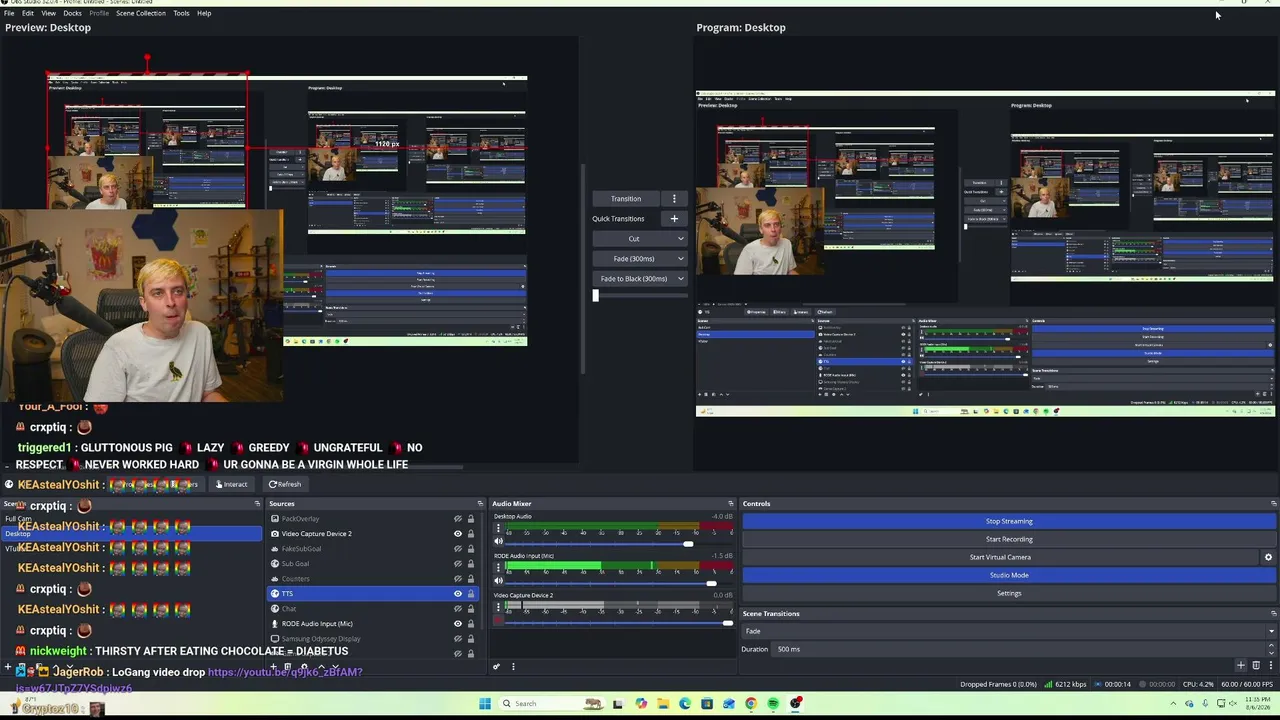Click lock icon on Video Capture Device 2 source
Screen dimensions: 1280x720
pos(470,534)
